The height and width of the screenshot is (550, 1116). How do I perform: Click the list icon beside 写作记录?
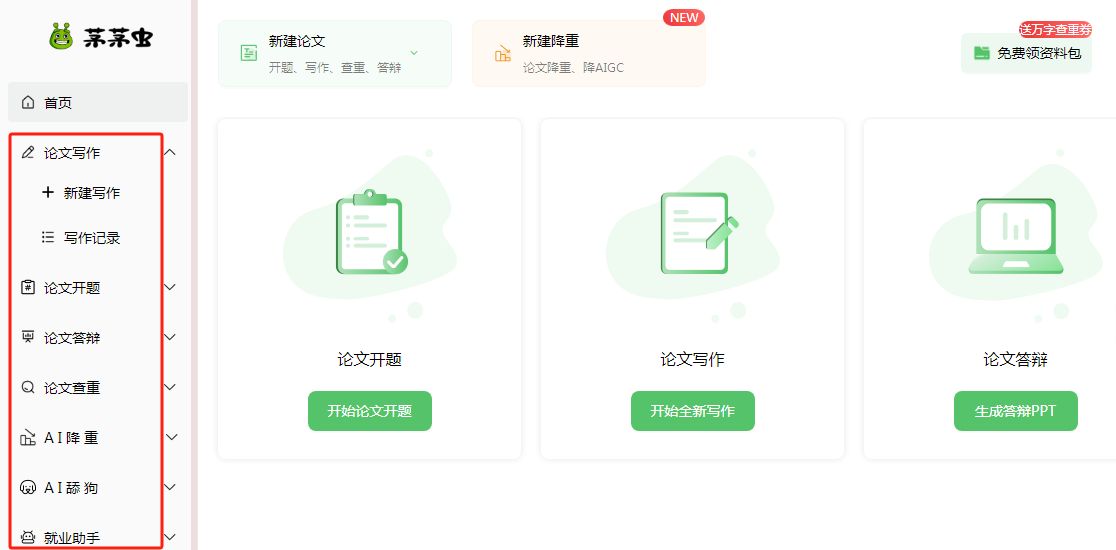point(48,238)
